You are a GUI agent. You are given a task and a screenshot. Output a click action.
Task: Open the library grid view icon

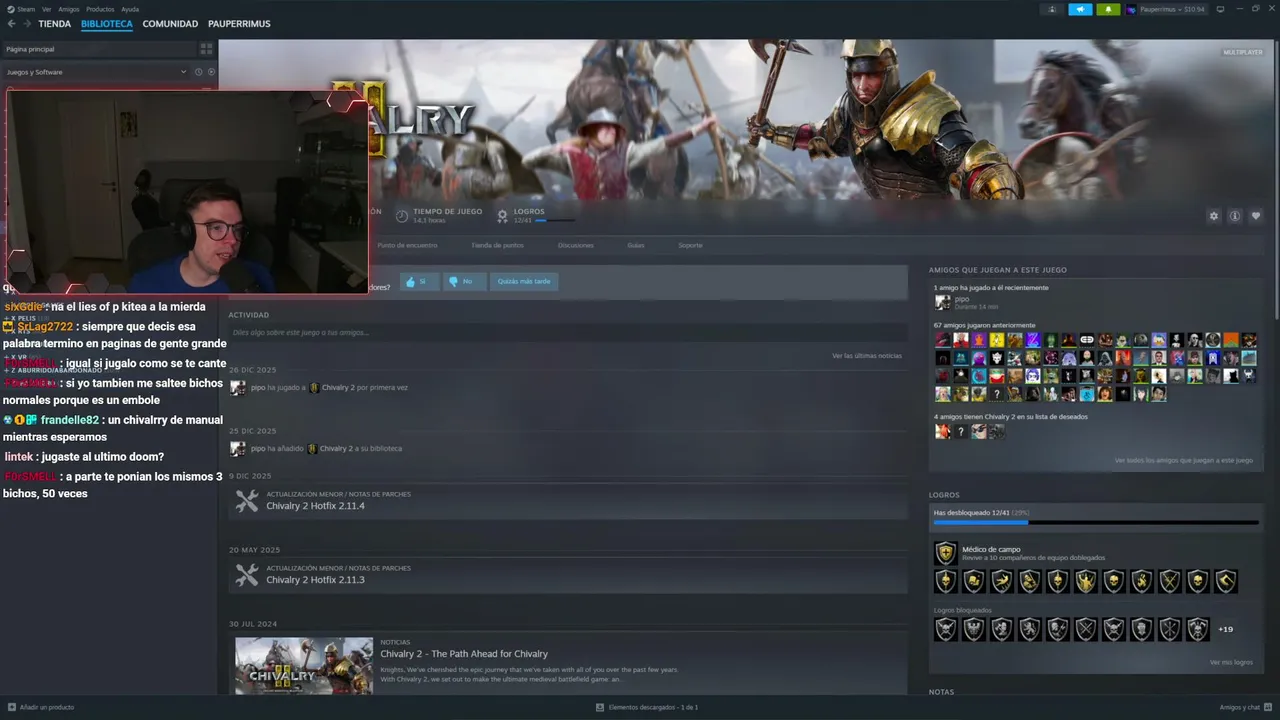pos(206,48)
